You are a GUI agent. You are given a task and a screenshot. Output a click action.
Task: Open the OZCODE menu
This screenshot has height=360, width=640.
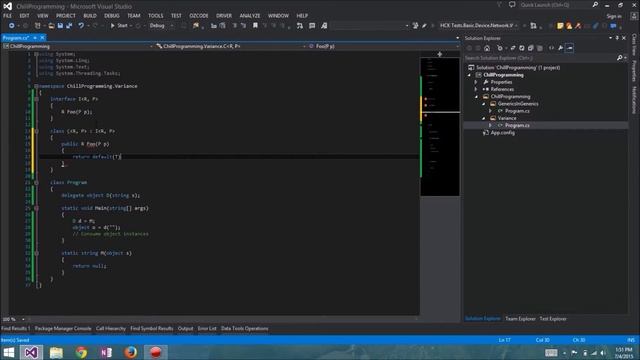pyautogui.click(x=199, y=16)
